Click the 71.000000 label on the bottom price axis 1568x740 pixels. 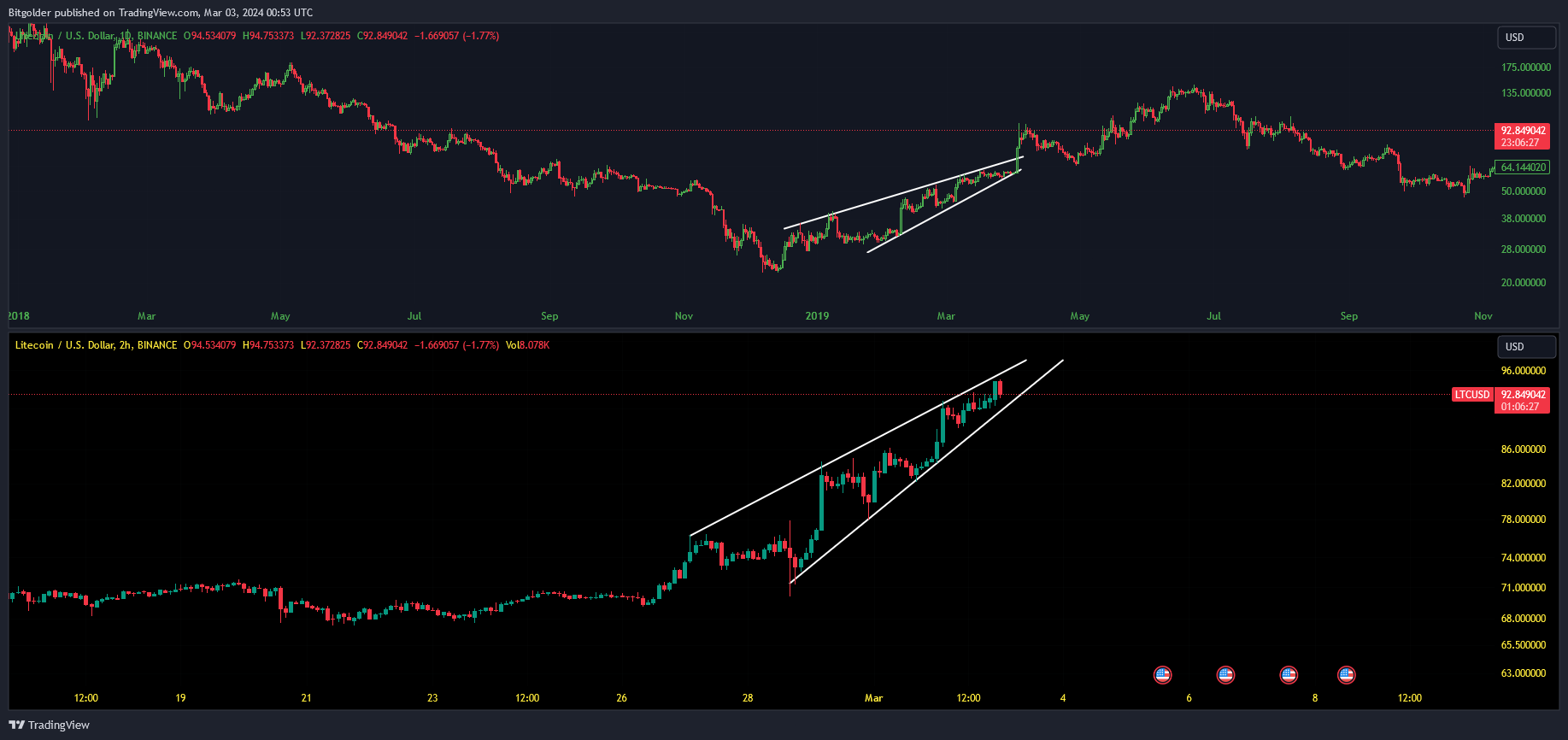1524,588
